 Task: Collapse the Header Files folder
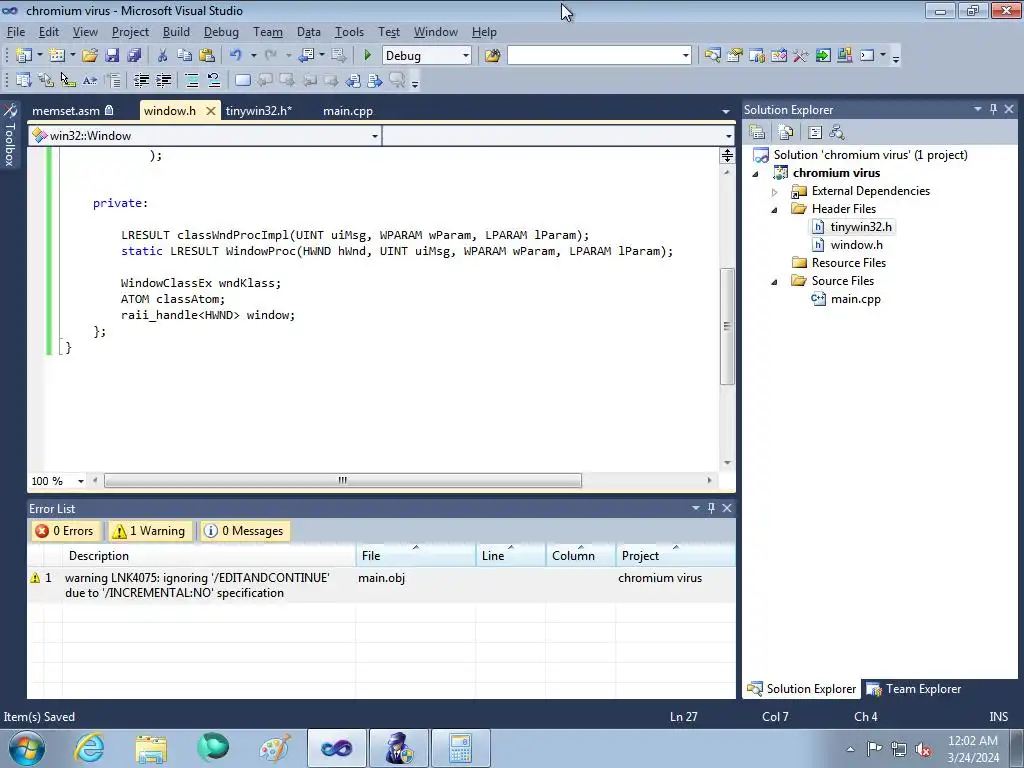point(775,210)
